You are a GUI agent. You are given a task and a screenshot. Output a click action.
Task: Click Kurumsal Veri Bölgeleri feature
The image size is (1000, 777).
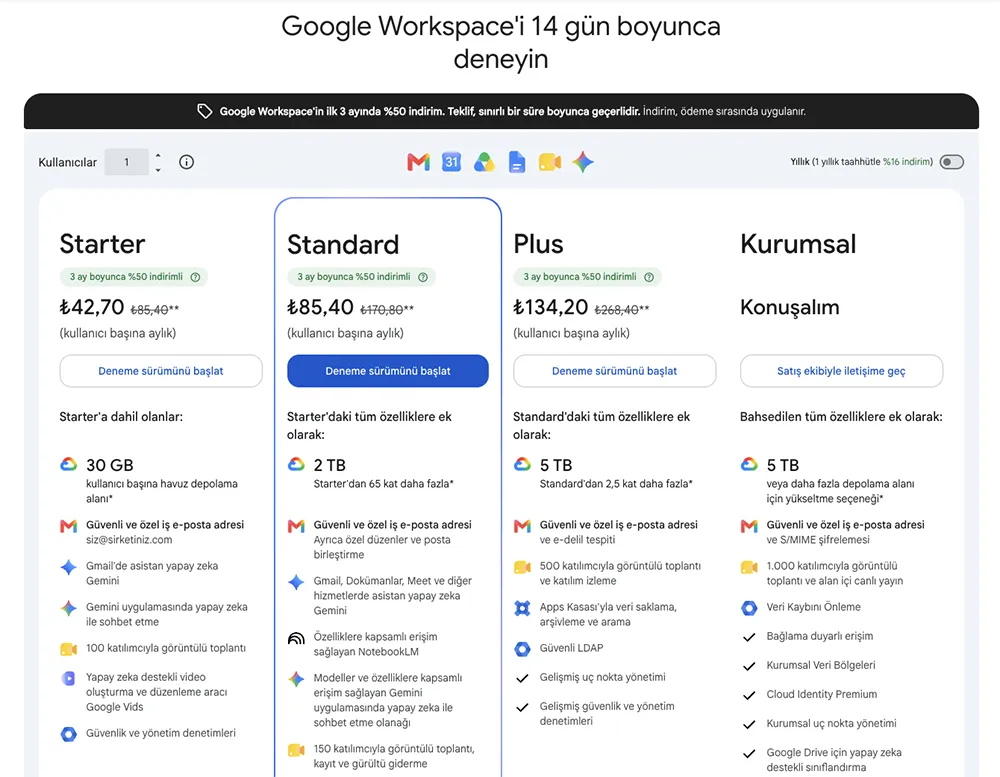[821, 665]
